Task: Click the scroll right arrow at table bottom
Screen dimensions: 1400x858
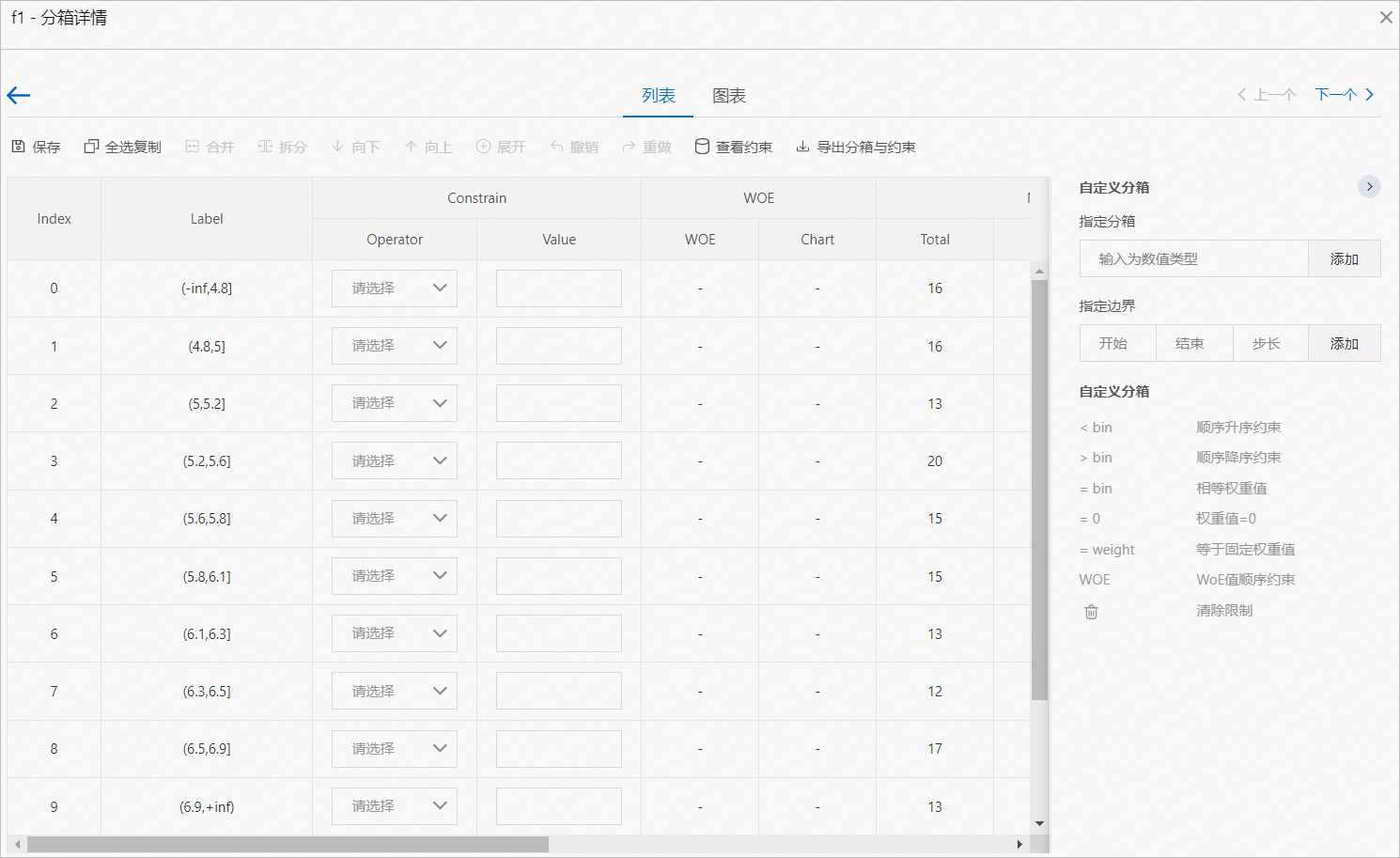Action: point(1019,844)
